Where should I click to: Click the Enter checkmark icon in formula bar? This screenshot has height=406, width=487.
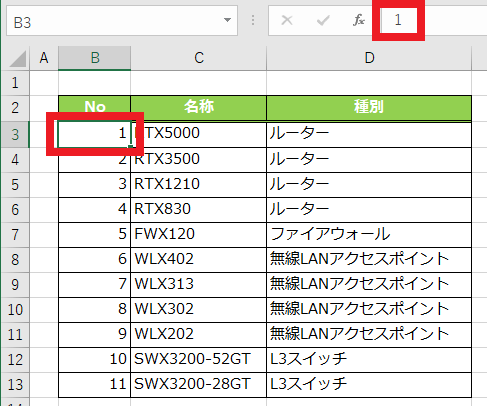coord(323,21)
